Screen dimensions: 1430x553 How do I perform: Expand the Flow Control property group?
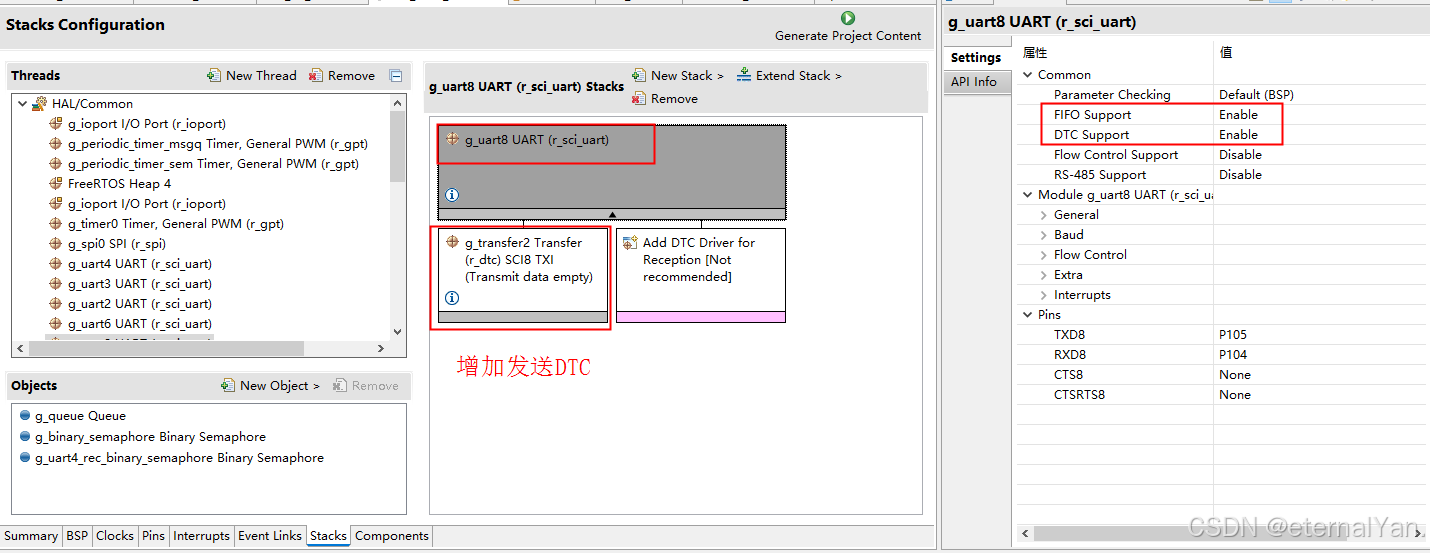point(1044,254)
